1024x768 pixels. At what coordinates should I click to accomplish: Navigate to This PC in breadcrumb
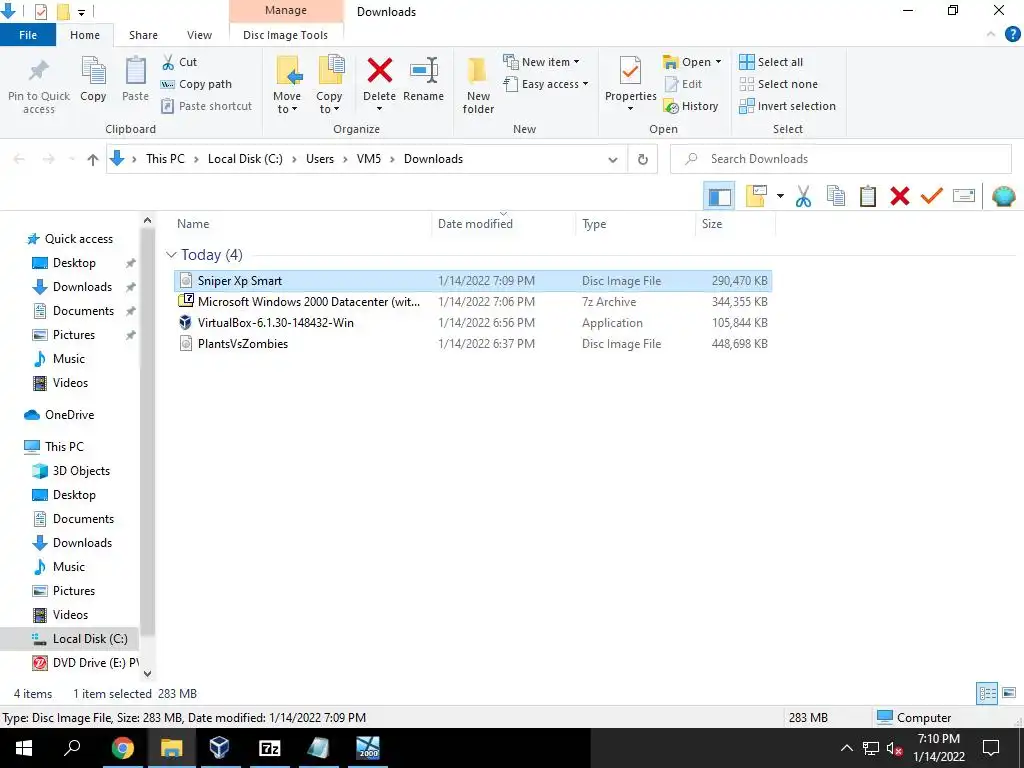165,159
